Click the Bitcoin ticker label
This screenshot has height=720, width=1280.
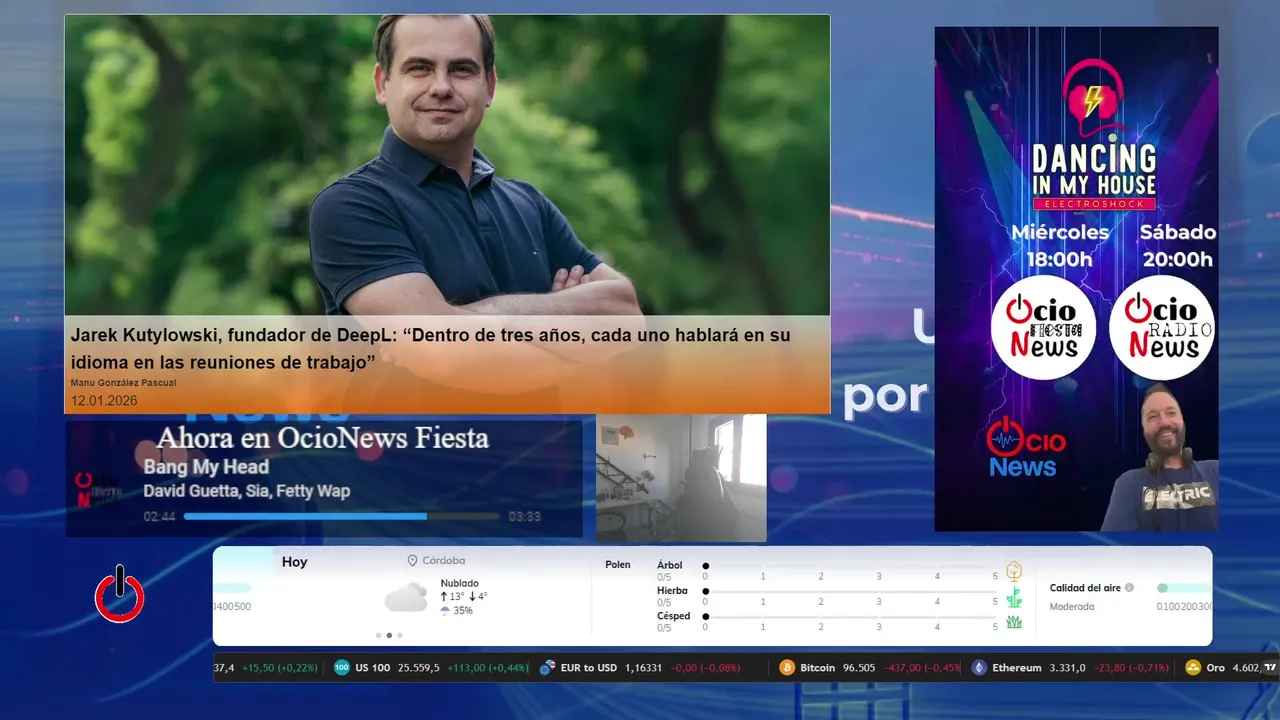click(817, 667)
